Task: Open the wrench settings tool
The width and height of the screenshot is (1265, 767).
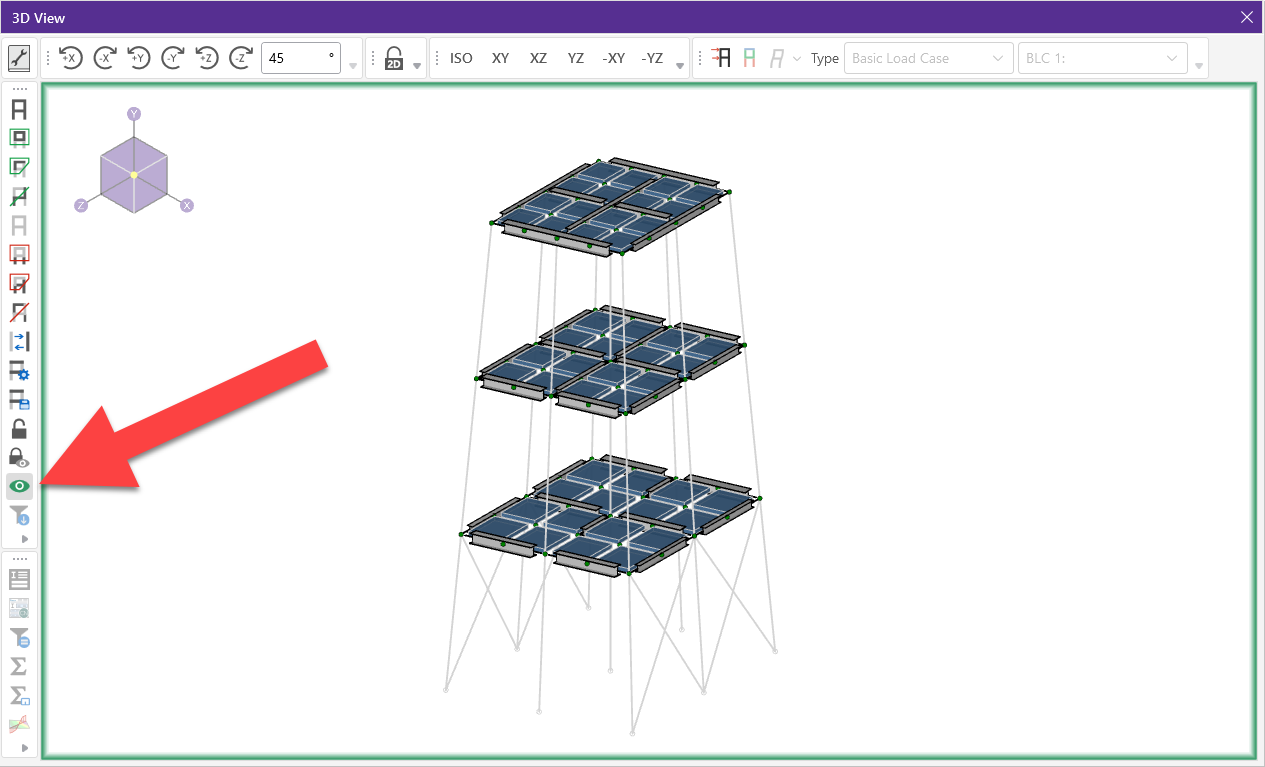Action: (19, 58)
